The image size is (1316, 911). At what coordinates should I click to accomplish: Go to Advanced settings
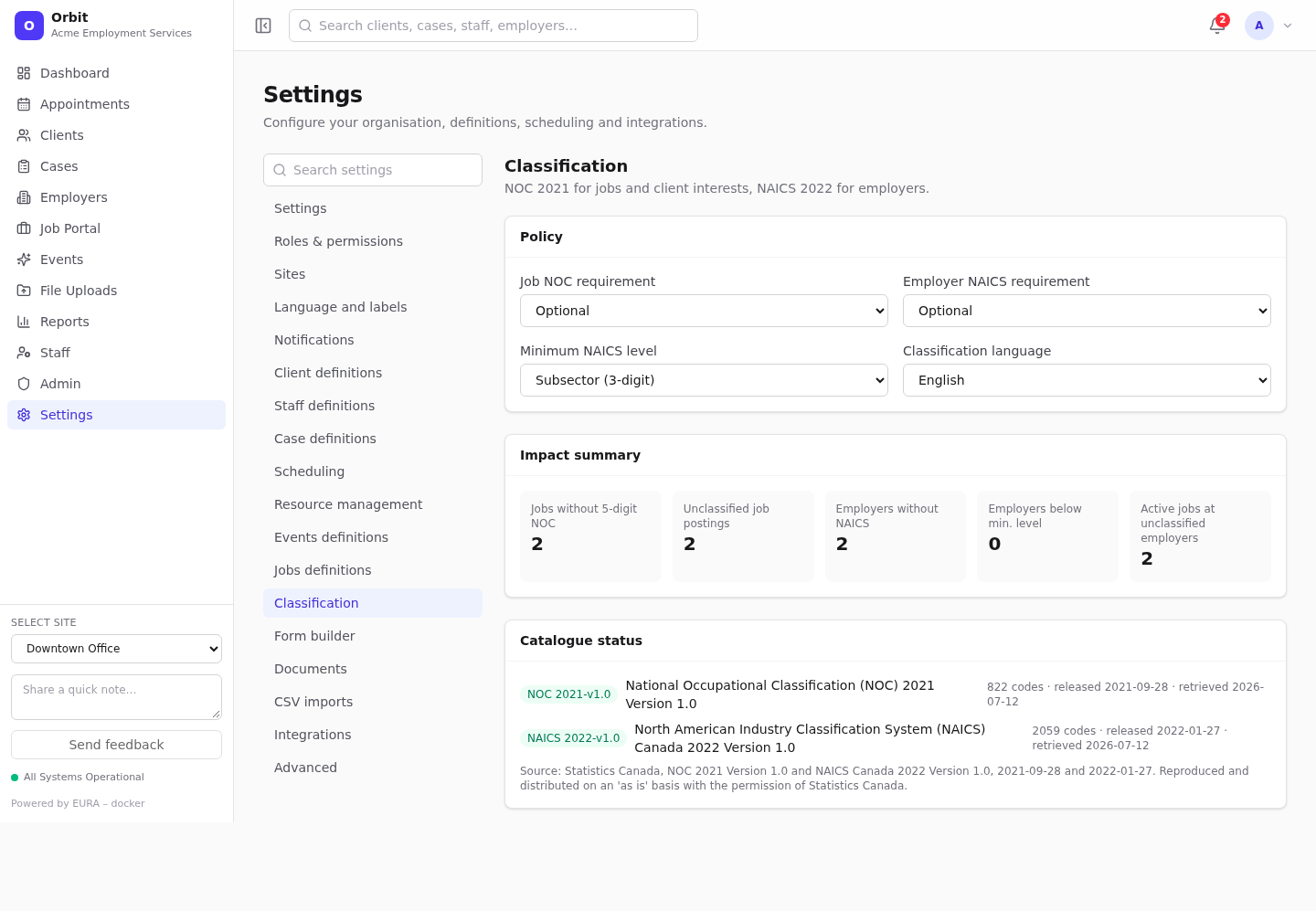[x=373, y=768]
